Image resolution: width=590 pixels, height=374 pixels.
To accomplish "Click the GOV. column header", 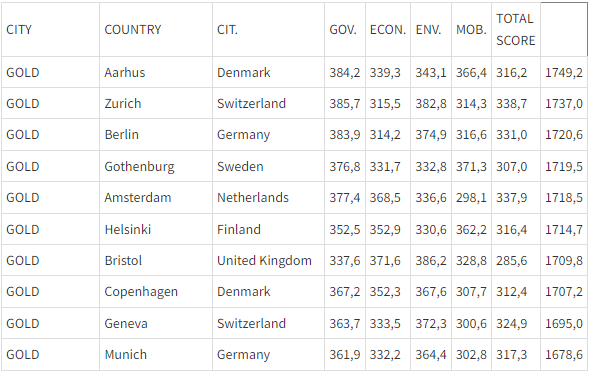I will tap(345, 30).
